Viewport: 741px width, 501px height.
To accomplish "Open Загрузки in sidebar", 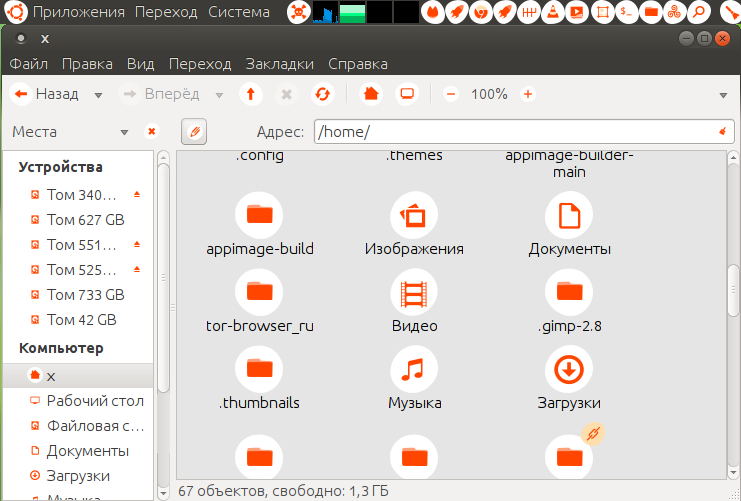I will pos(78,476).
